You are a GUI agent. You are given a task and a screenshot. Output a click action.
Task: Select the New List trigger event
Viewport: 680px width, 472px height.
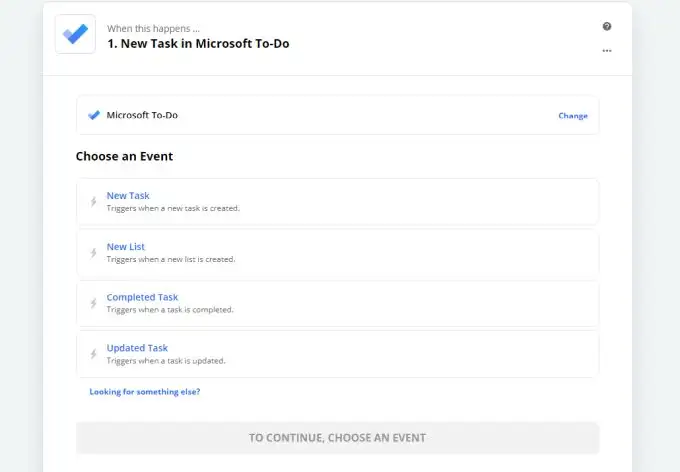point(337,252)
